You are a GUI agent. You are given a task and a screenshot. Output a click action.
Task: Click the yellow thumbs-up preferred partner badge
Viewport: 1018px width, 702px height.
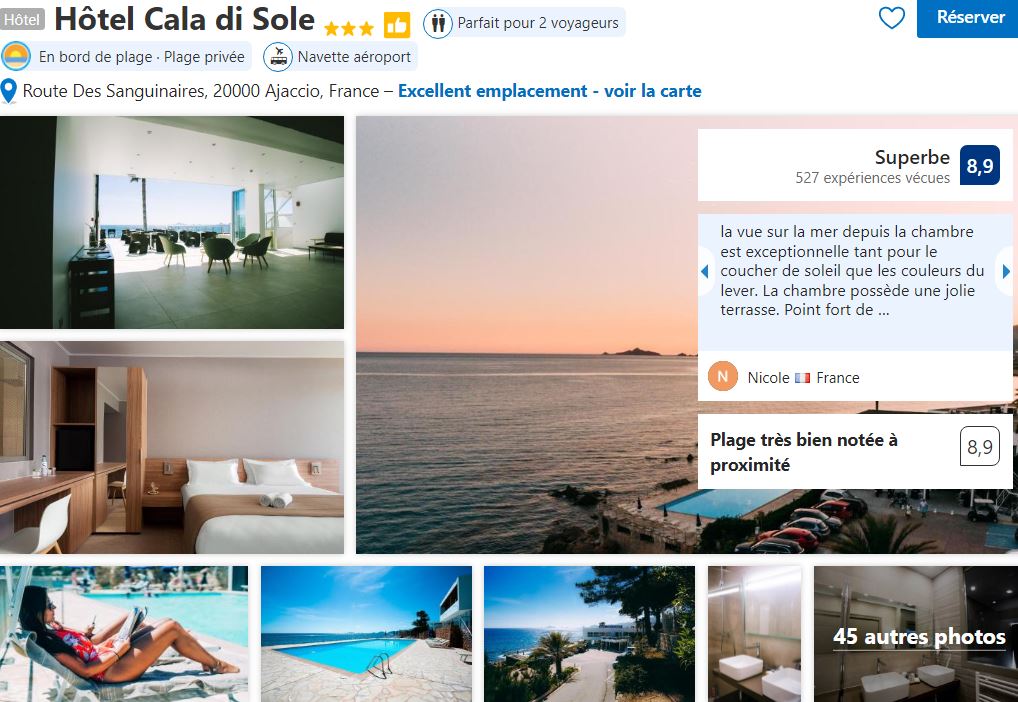397,25
